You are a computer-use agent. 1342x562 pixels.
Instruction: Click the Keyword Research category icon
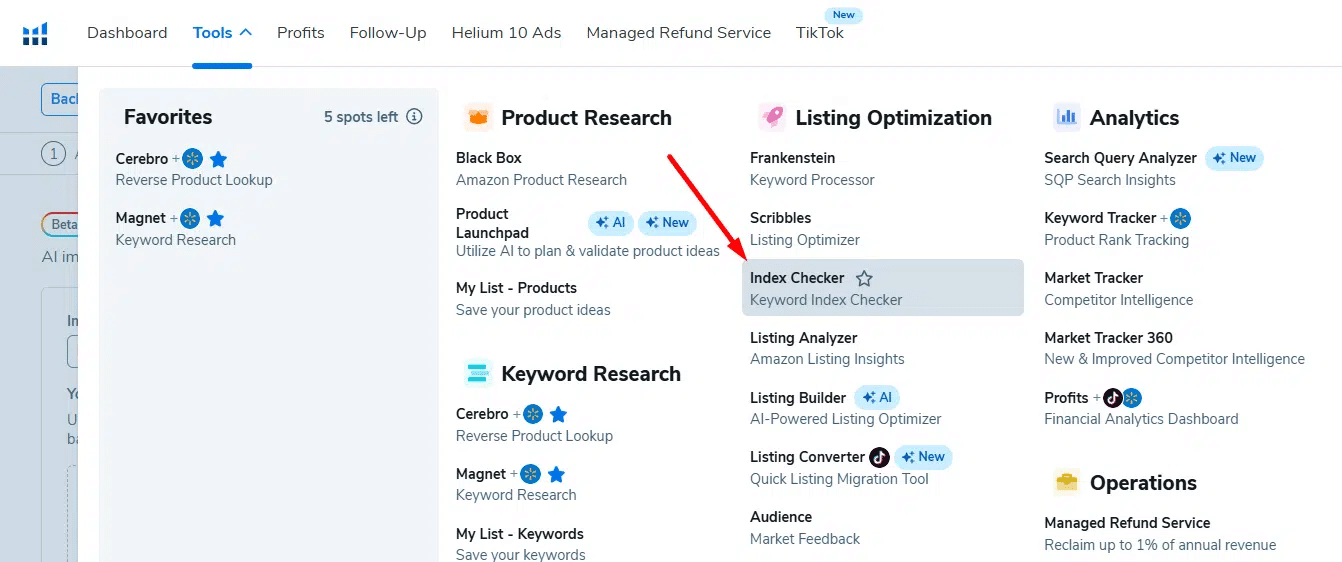[478, 374]
